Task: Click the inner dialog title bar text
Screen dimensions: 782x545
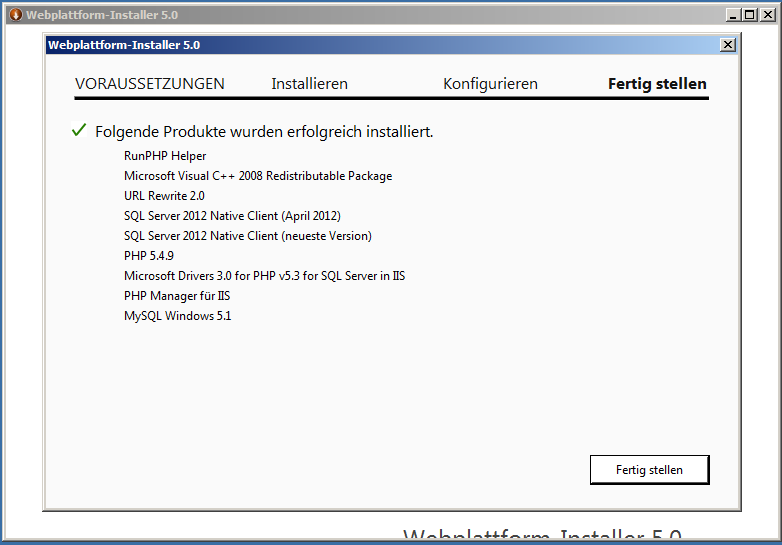Action: (124, 45)
